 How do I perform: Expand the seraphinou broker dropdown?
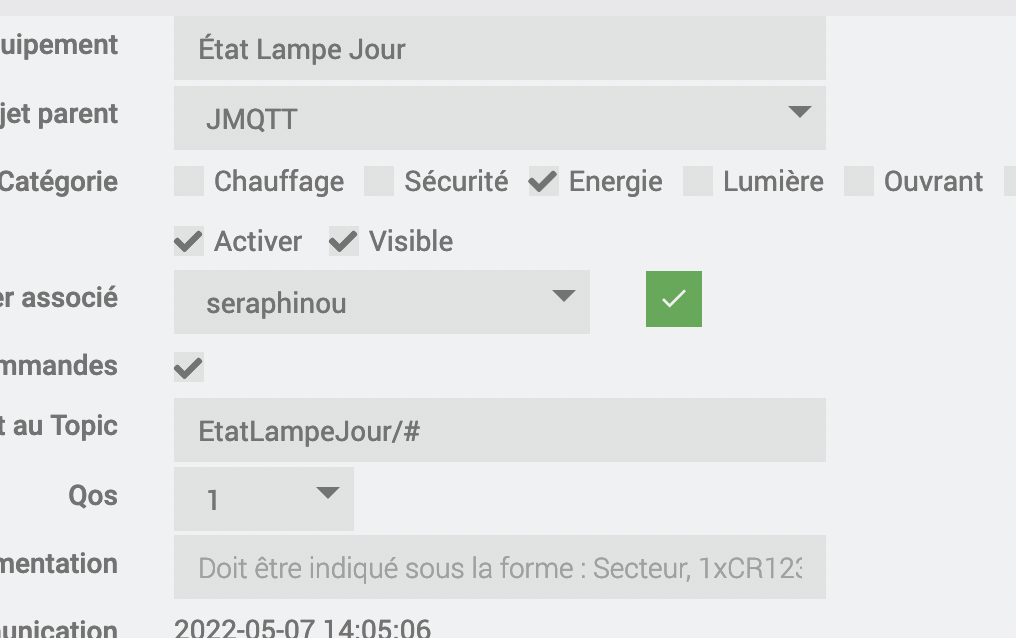tap(381, 302)
